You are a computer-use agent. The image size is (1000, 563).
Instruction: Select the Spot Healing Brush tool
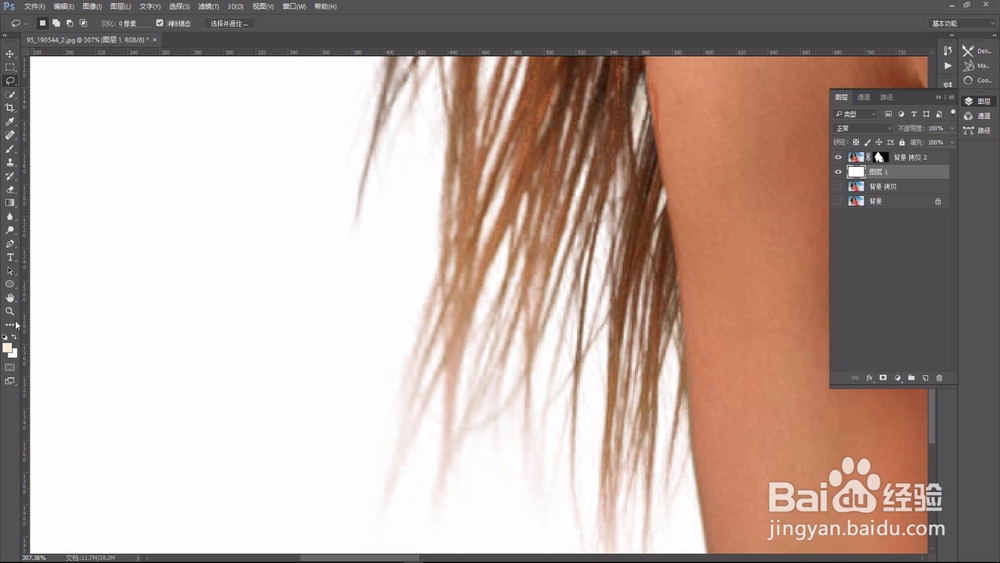(10, 135)
